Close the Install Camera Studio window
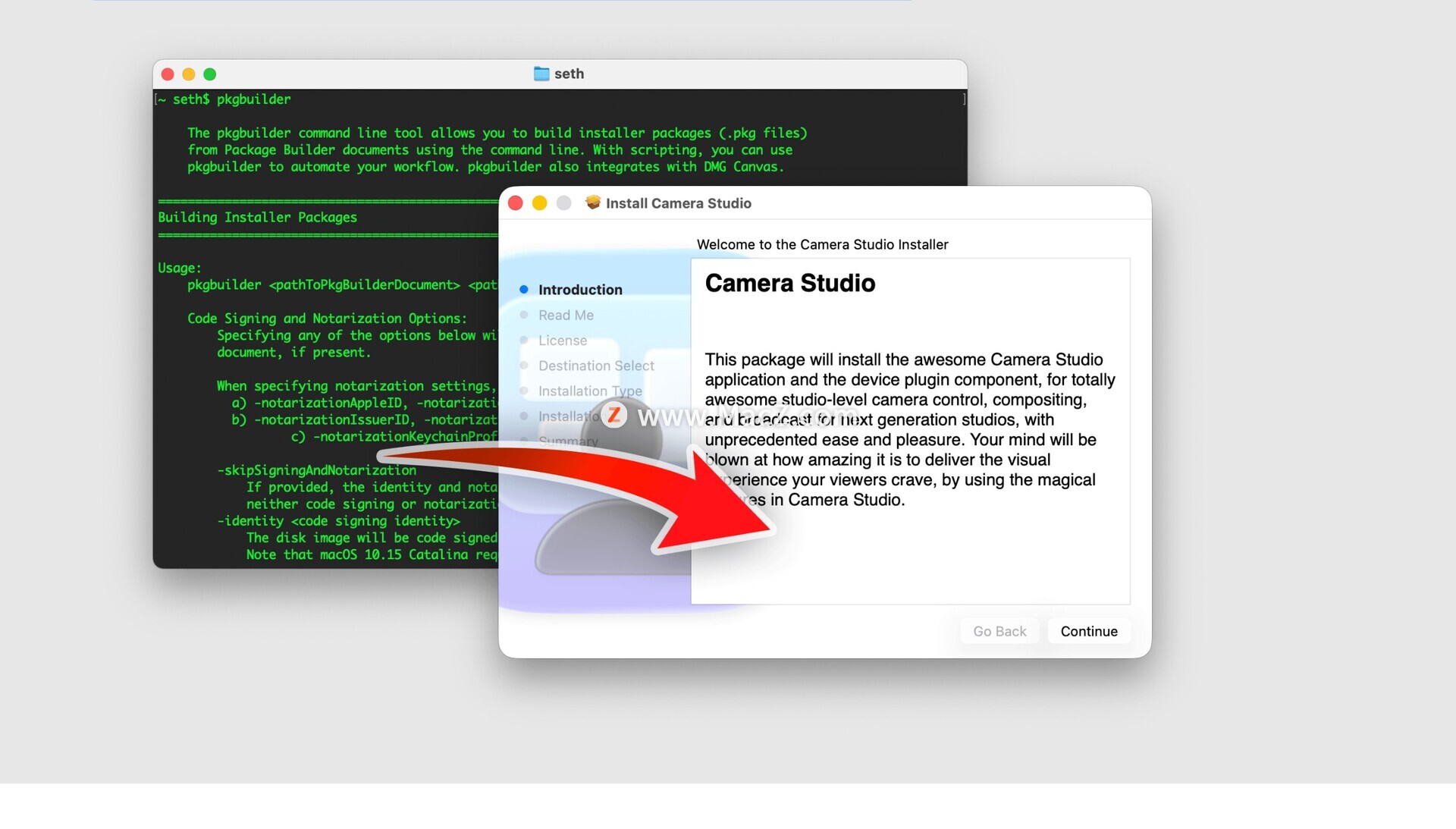Viewport: 1456px width, 829px height. (516, 203)
